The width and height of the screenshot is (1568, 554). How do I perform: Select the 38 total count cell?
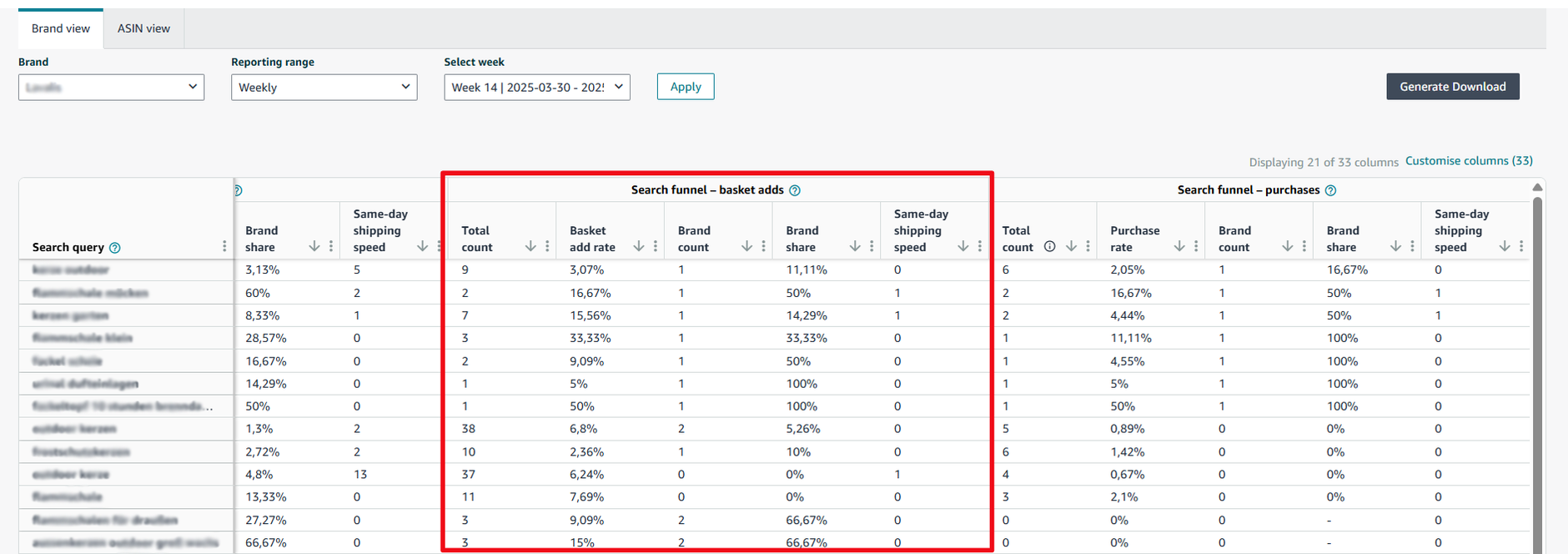[x=468, y=429]
